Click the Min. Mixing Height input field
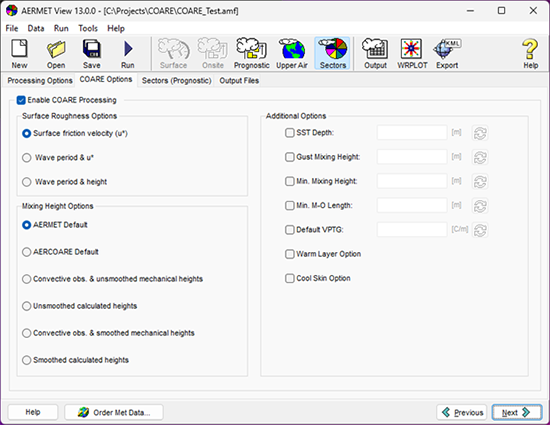 tap(412, 181)
